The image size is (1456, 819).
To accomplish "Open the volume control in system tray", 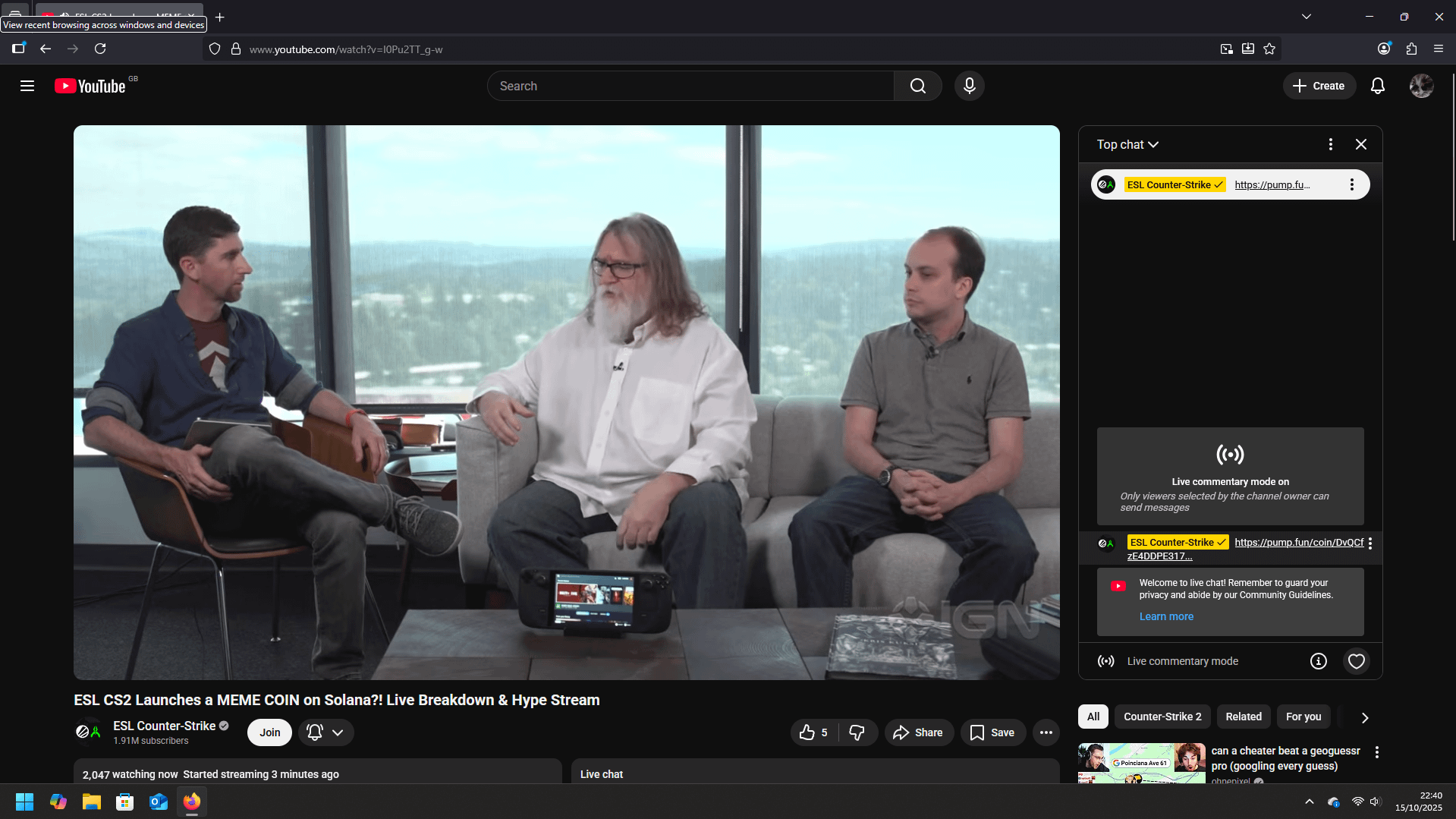I will [x=1376, y=802].
